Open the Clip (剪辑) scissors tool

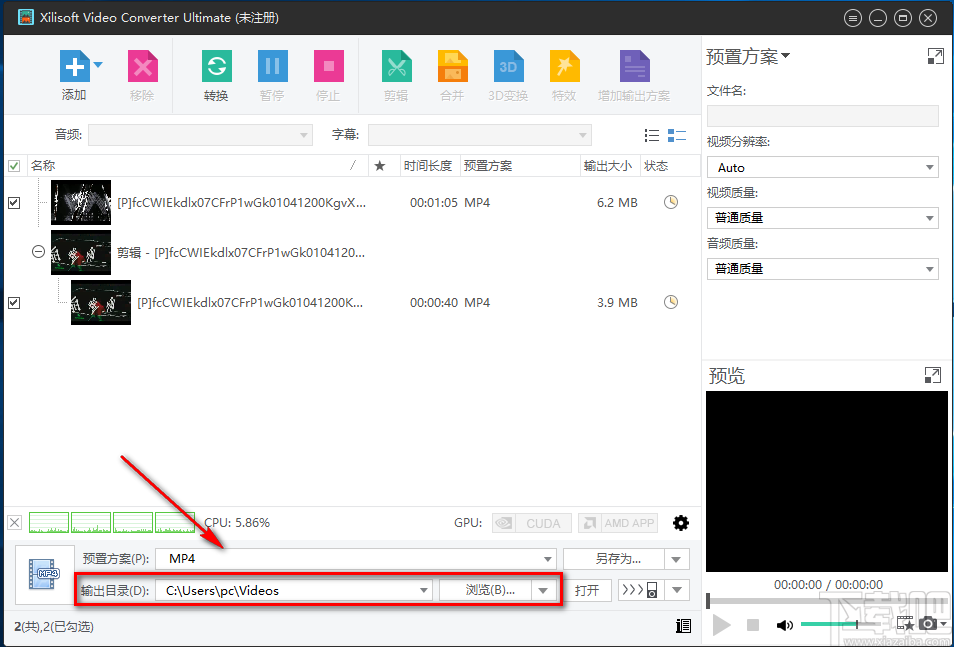(397, 66)
